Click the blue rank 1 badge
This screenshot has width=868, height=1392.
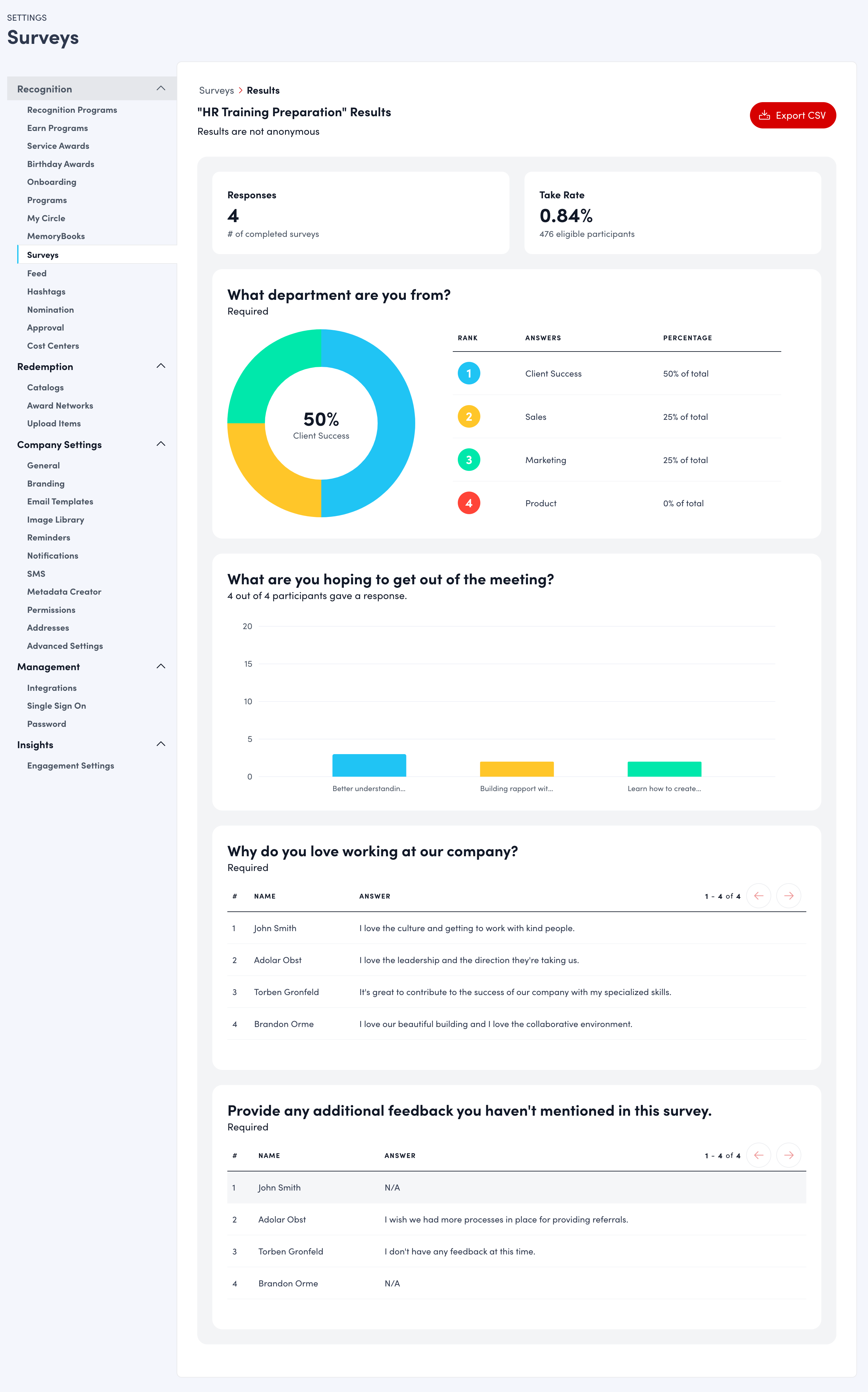[468, 373]
